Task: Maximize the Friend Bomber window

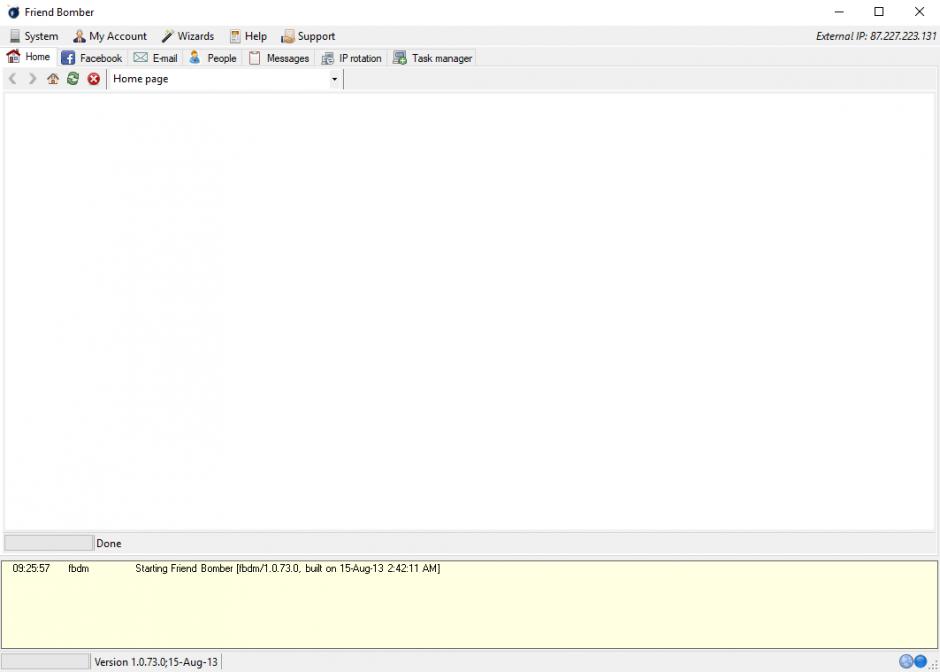Action: [879, 12]
